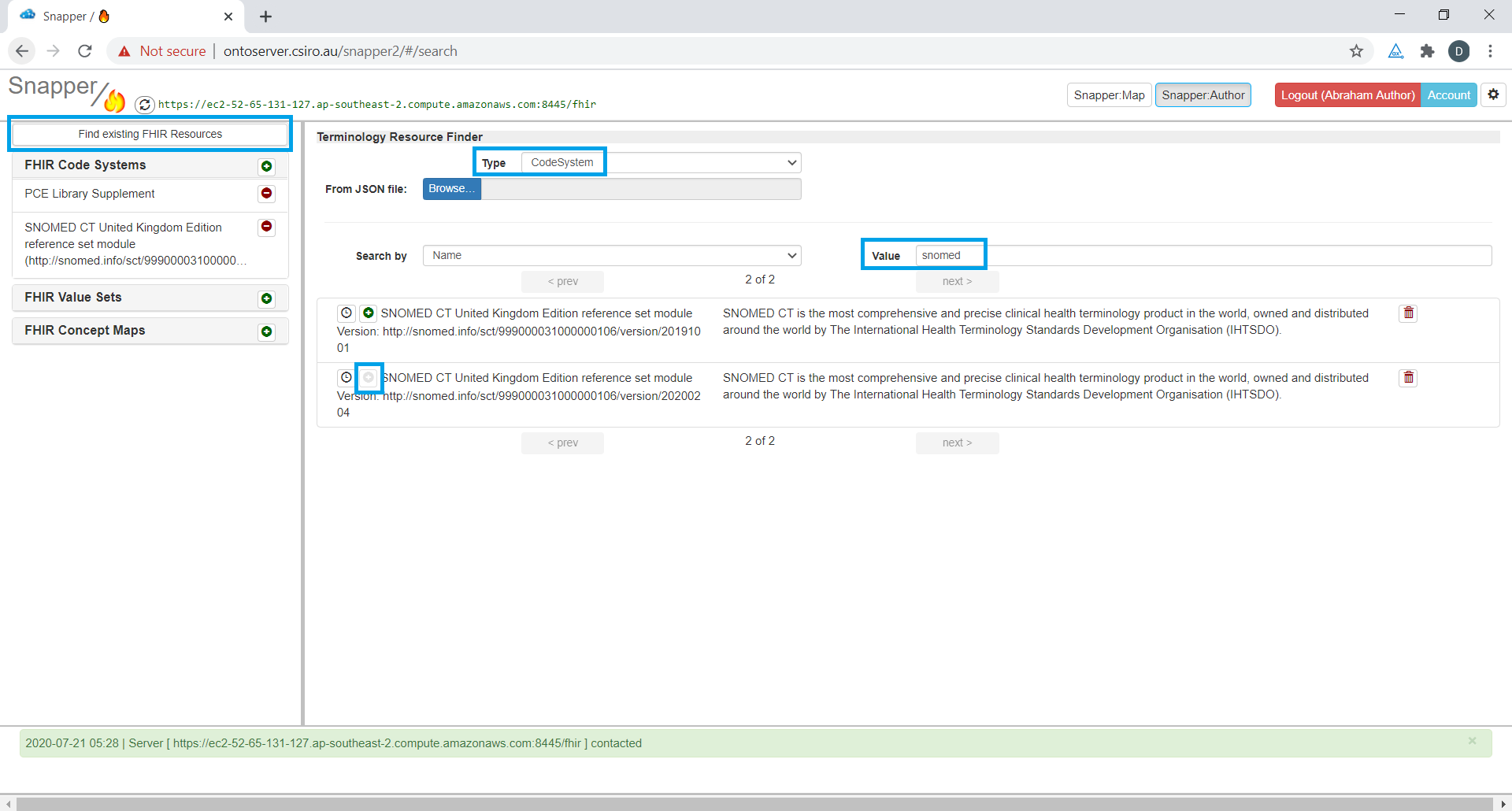Close the Snapper browser tab

(x=228, y=17)
